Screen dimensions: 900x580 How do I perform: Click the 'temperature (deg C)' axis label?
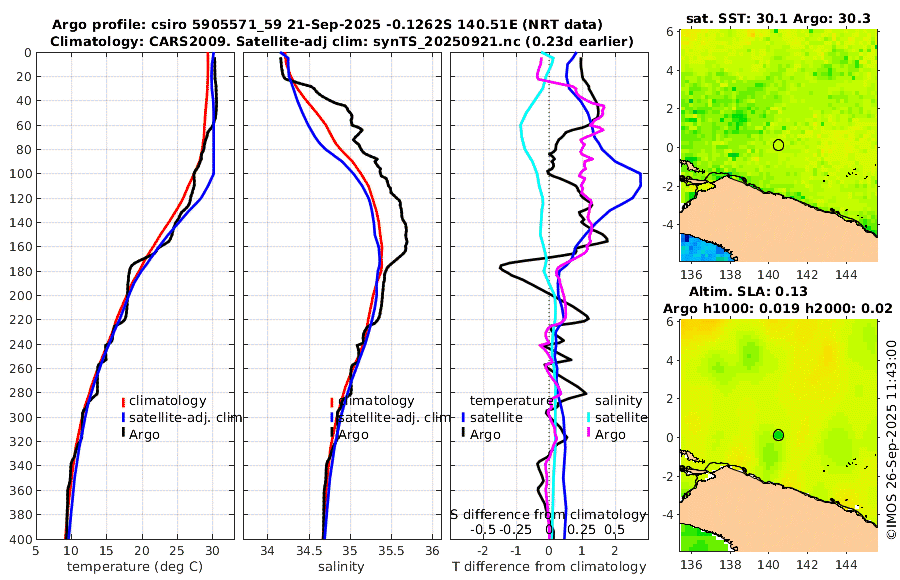click(135, 567)
